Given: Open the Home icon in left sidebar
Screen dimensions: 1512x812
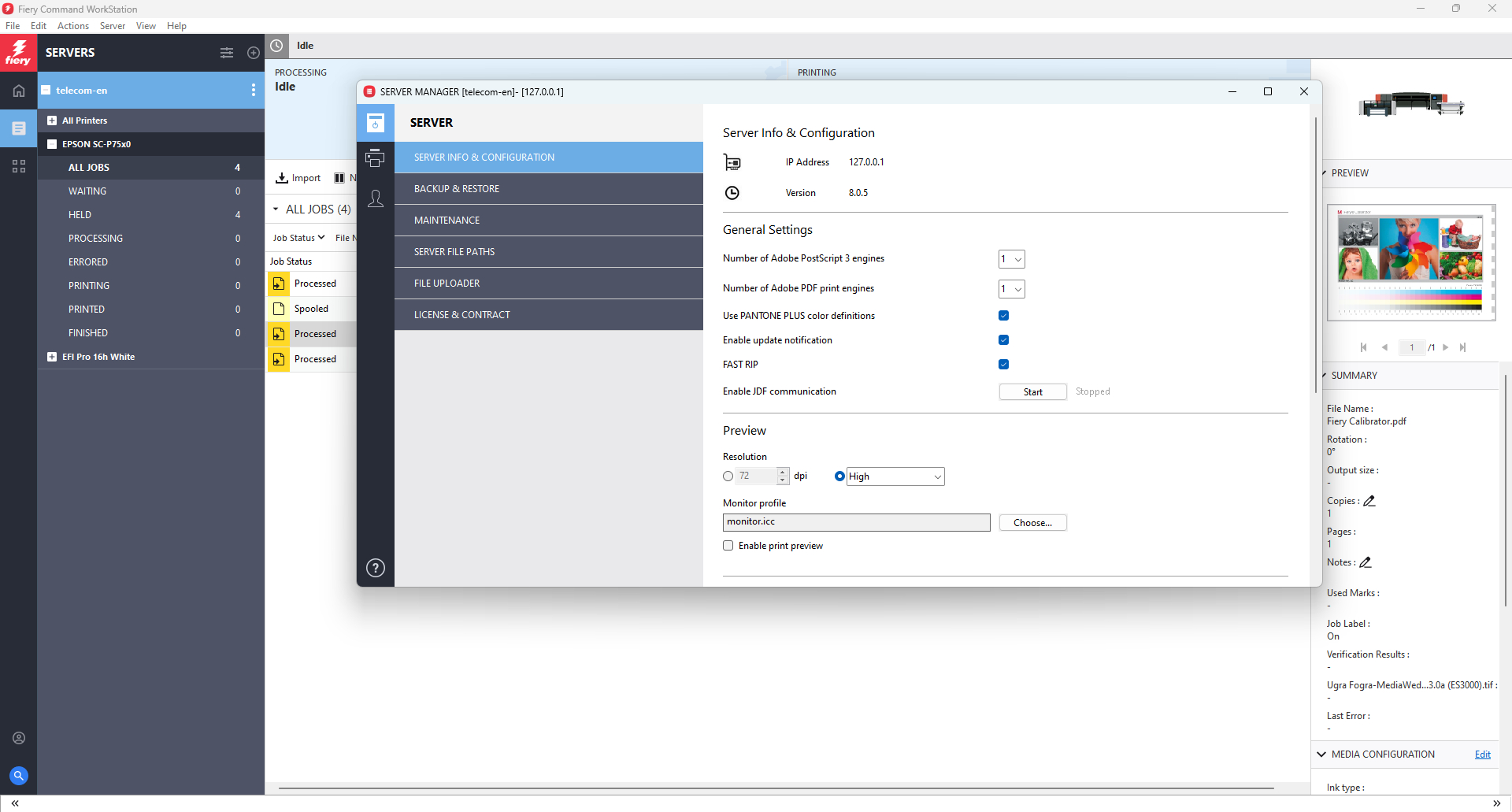Looking at the screenshot, I should coord(19,91).
